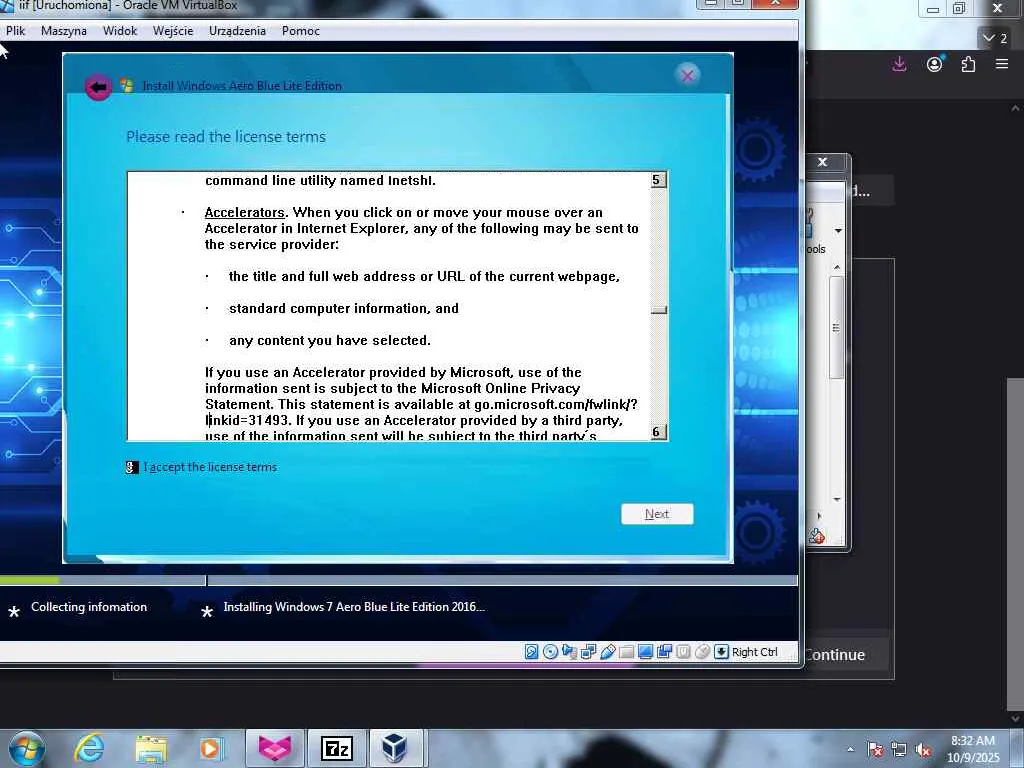The height and width of the screenshot is (768, 1024).
Task: Click the grey CPU virtualization indicator icon
Action: coord(683,651)
